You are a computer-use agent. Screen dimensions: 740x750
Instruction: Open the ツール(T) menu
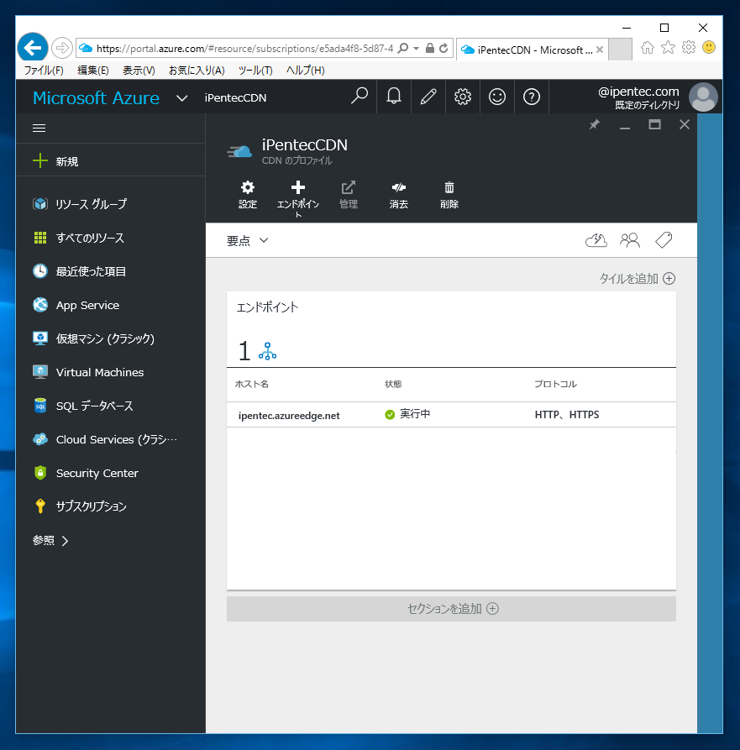tap(255, 70)
